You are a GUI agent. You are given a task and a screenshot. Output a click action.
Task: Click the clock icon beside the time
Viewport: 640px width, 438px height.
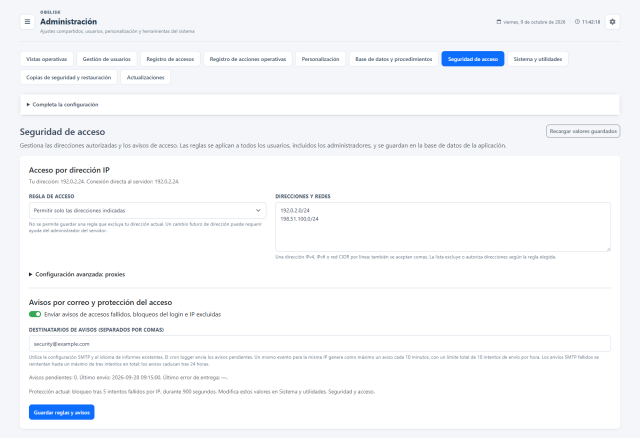click(x=577, y=22)
